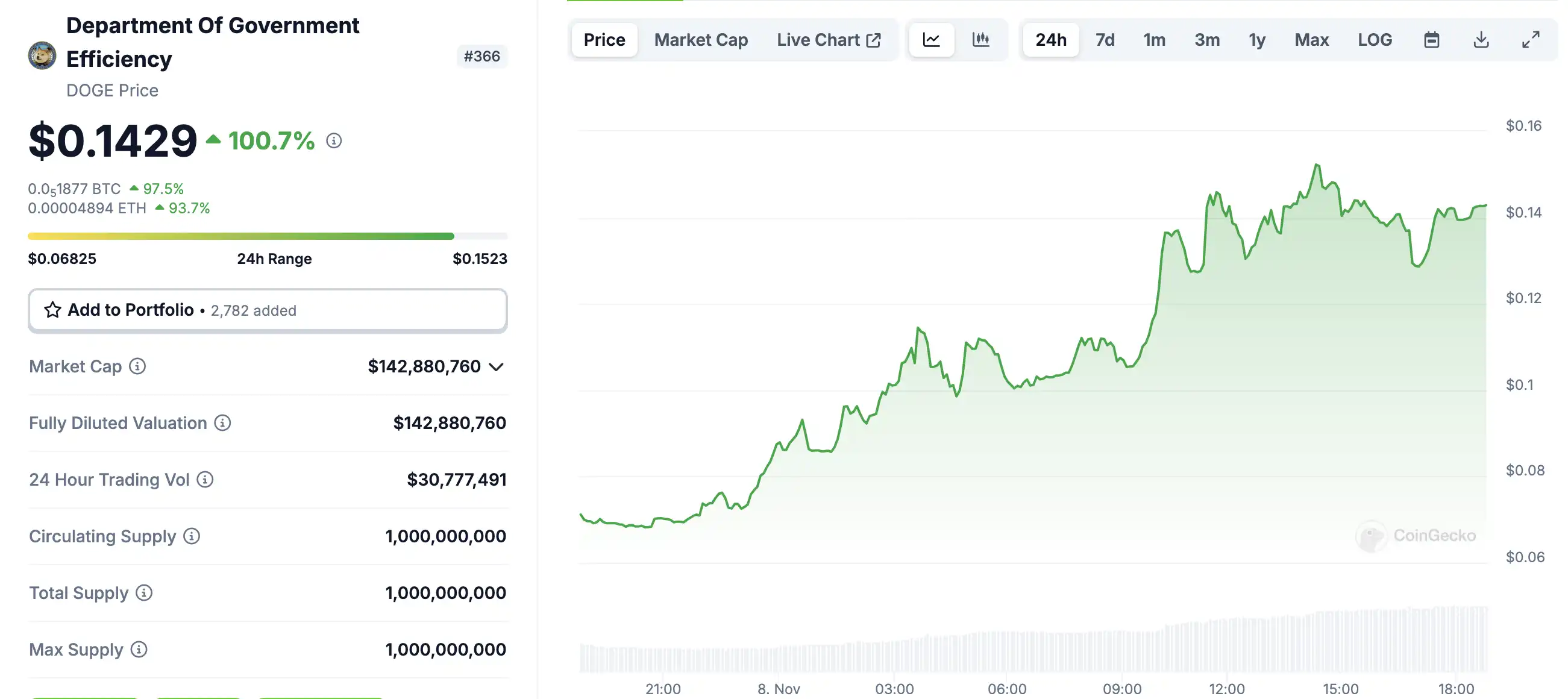Screen dimensions: 1568x699
Task: Switch to candlestick chart view icon
Action: point(980,40)
